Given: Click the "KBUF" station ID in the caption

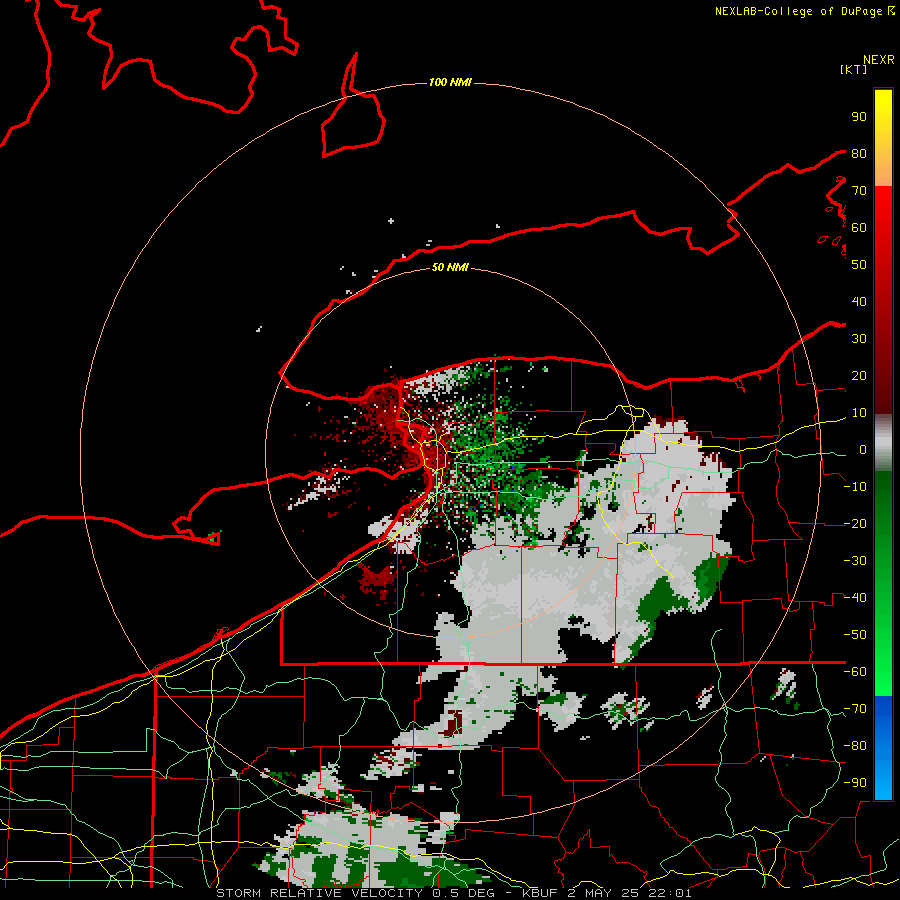Looking at the screenshot, I should (x=540, y=893).
